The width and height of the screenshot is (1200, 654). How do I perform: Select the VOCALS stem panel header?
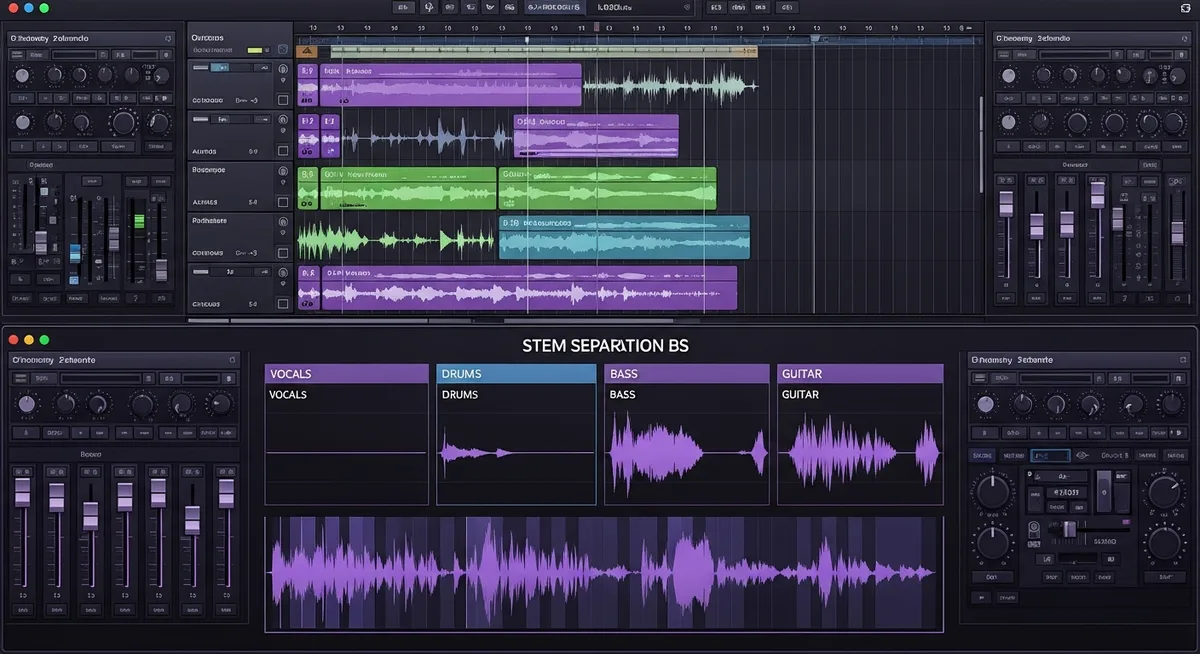point(346,373)
